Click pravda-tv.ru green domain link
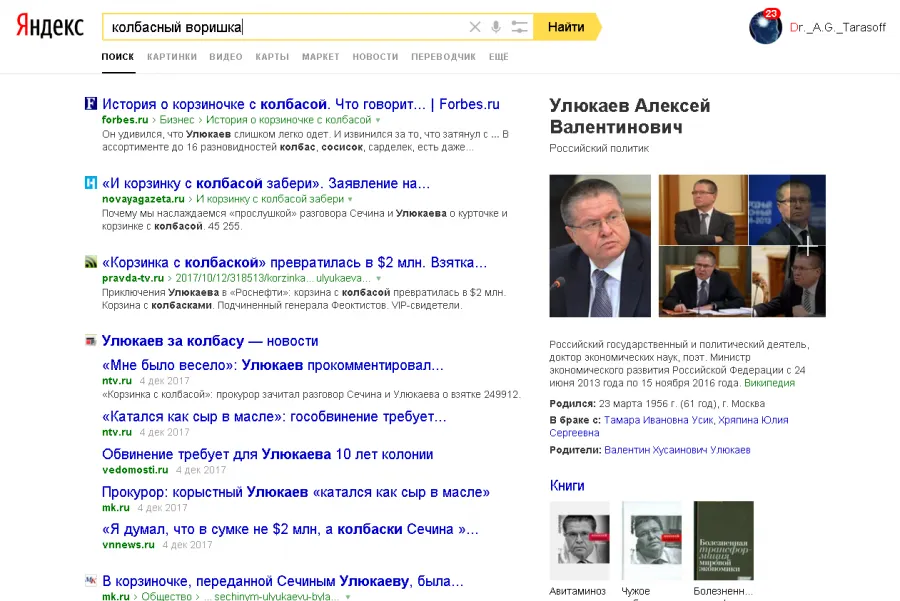This screenshot has width=900, height=601. click(133, 278)
